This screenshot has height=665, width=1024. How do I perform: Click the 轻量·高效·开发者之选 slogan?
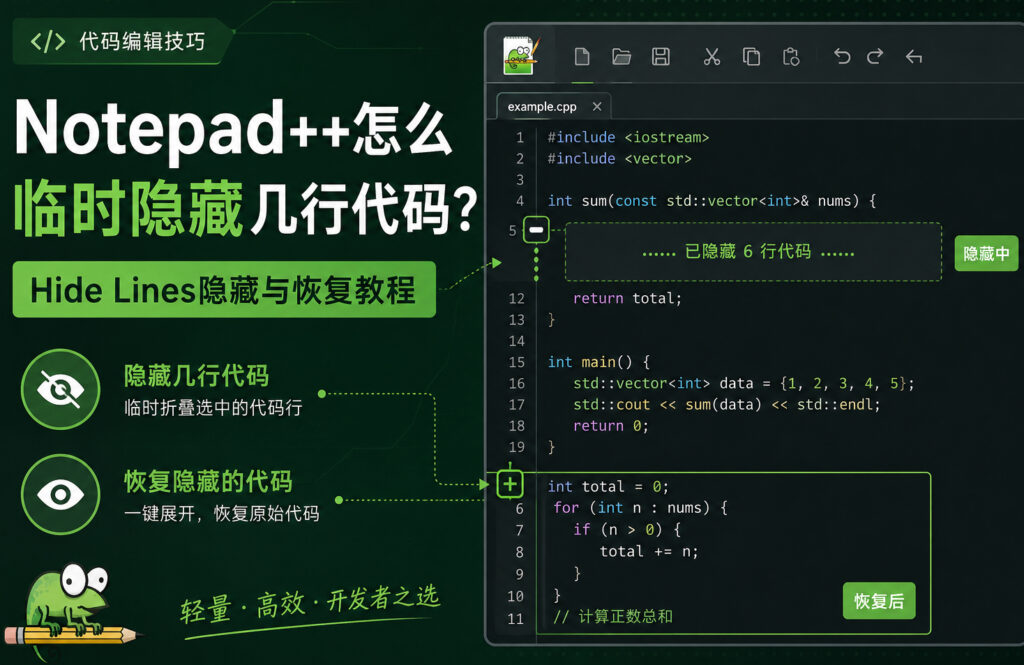click(310, 604)
